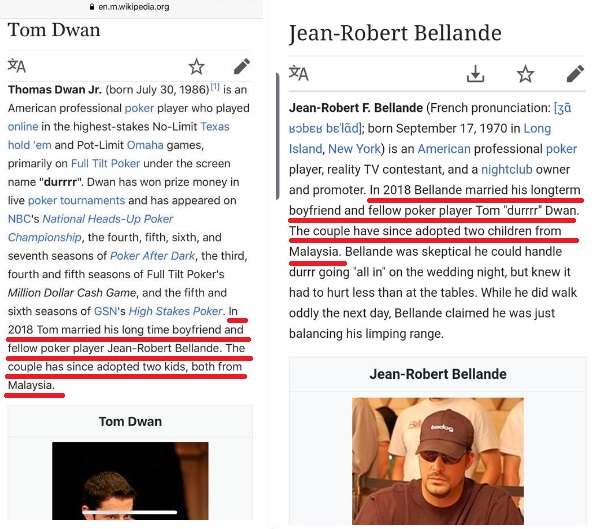Tap the home indicator bar over Dwan photo

(130, 512)
